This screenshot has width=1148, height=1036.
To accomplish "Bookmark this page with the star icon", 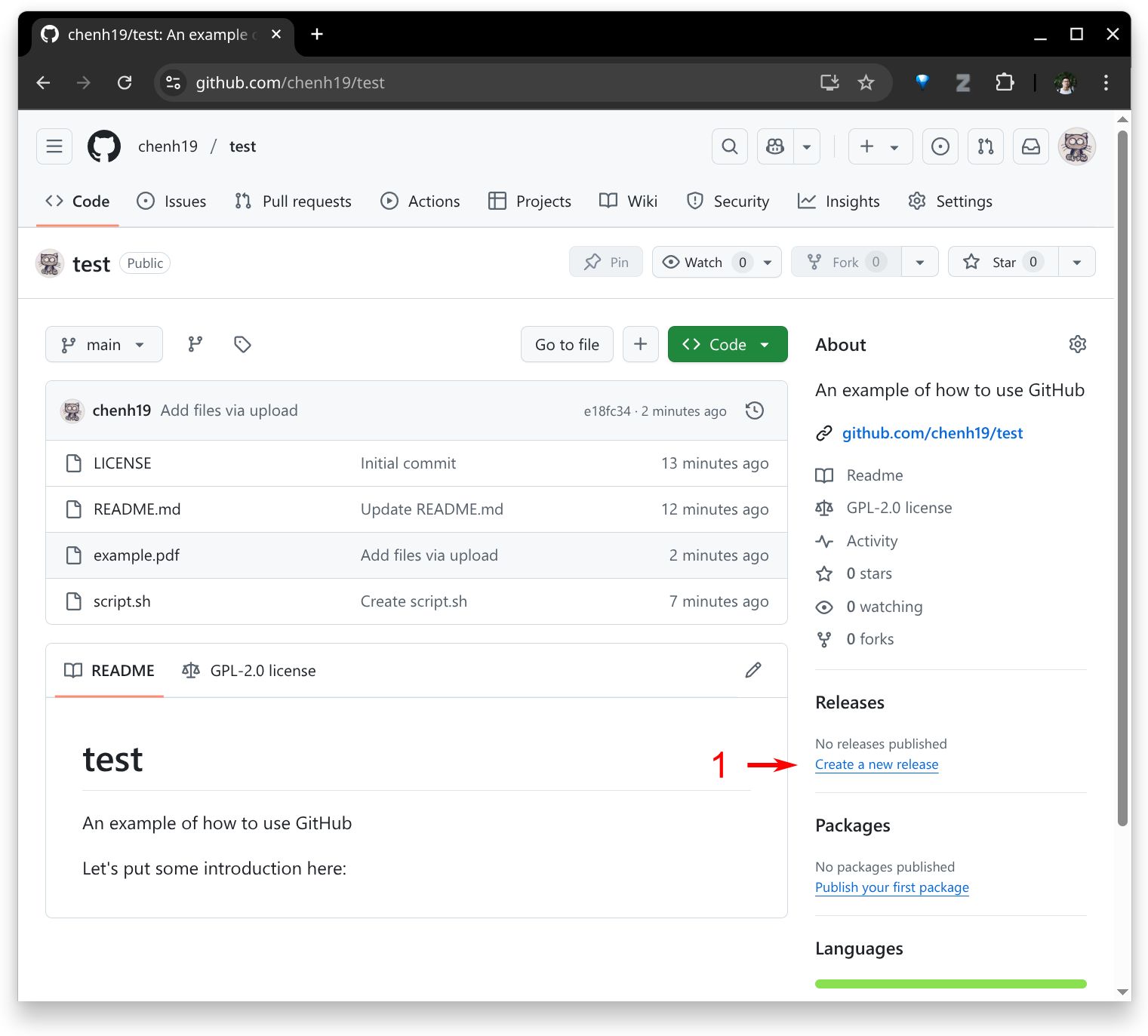I will pyautogui.click(x=866, y=83).
